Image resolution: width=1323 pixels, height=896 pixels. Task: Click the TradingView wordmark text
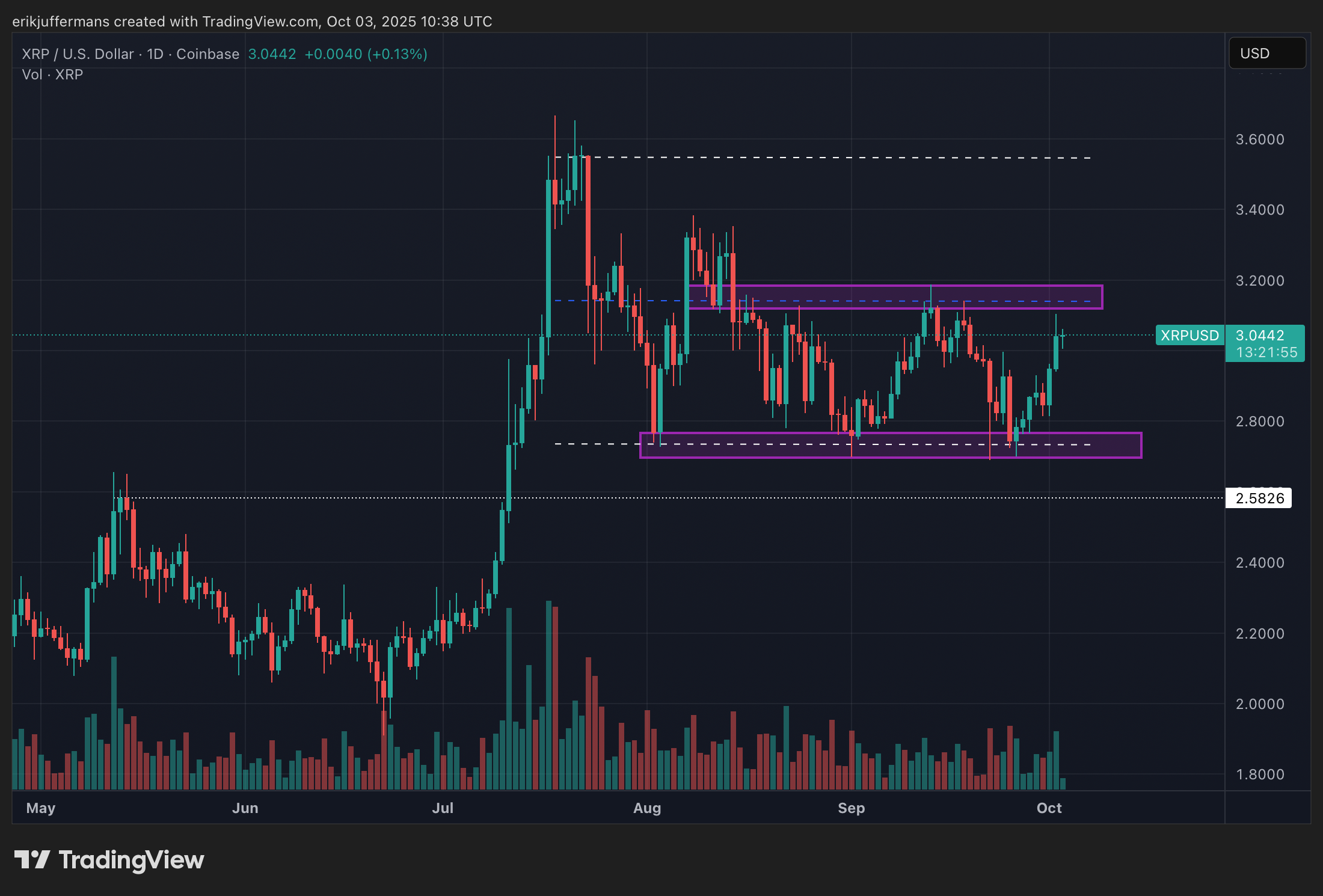pyautogui.click(x=131, y=860)
